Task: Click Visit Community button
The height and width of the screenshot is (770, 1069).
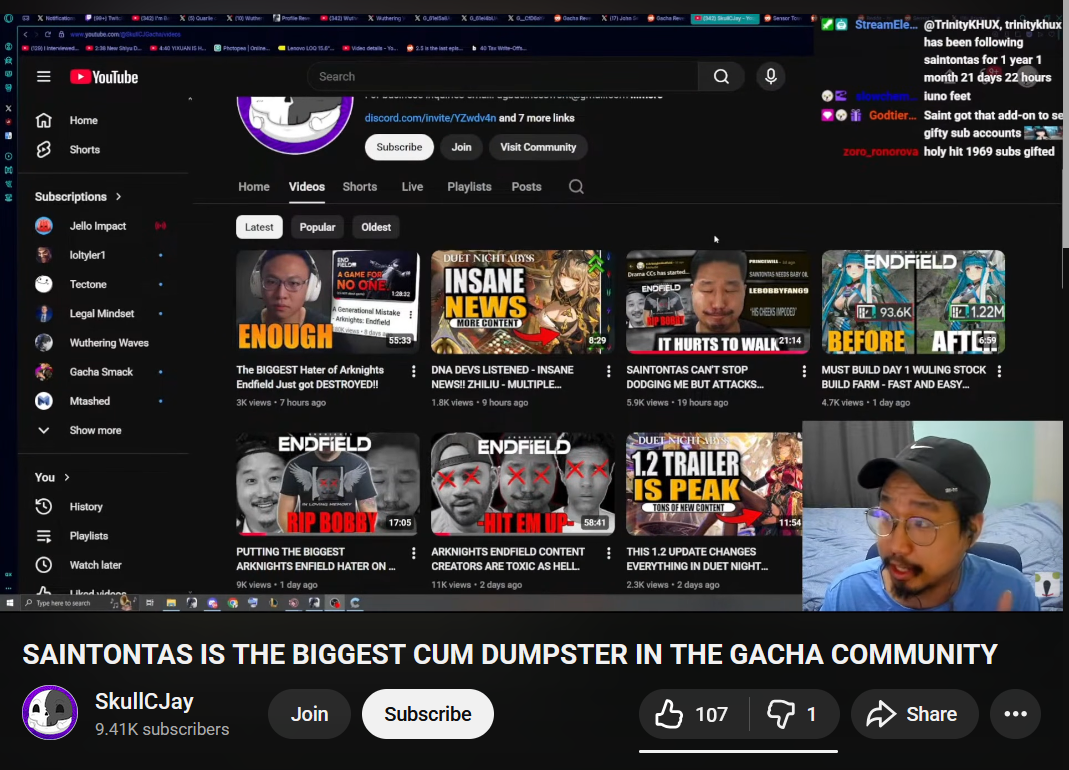Action: coord(538,147)
